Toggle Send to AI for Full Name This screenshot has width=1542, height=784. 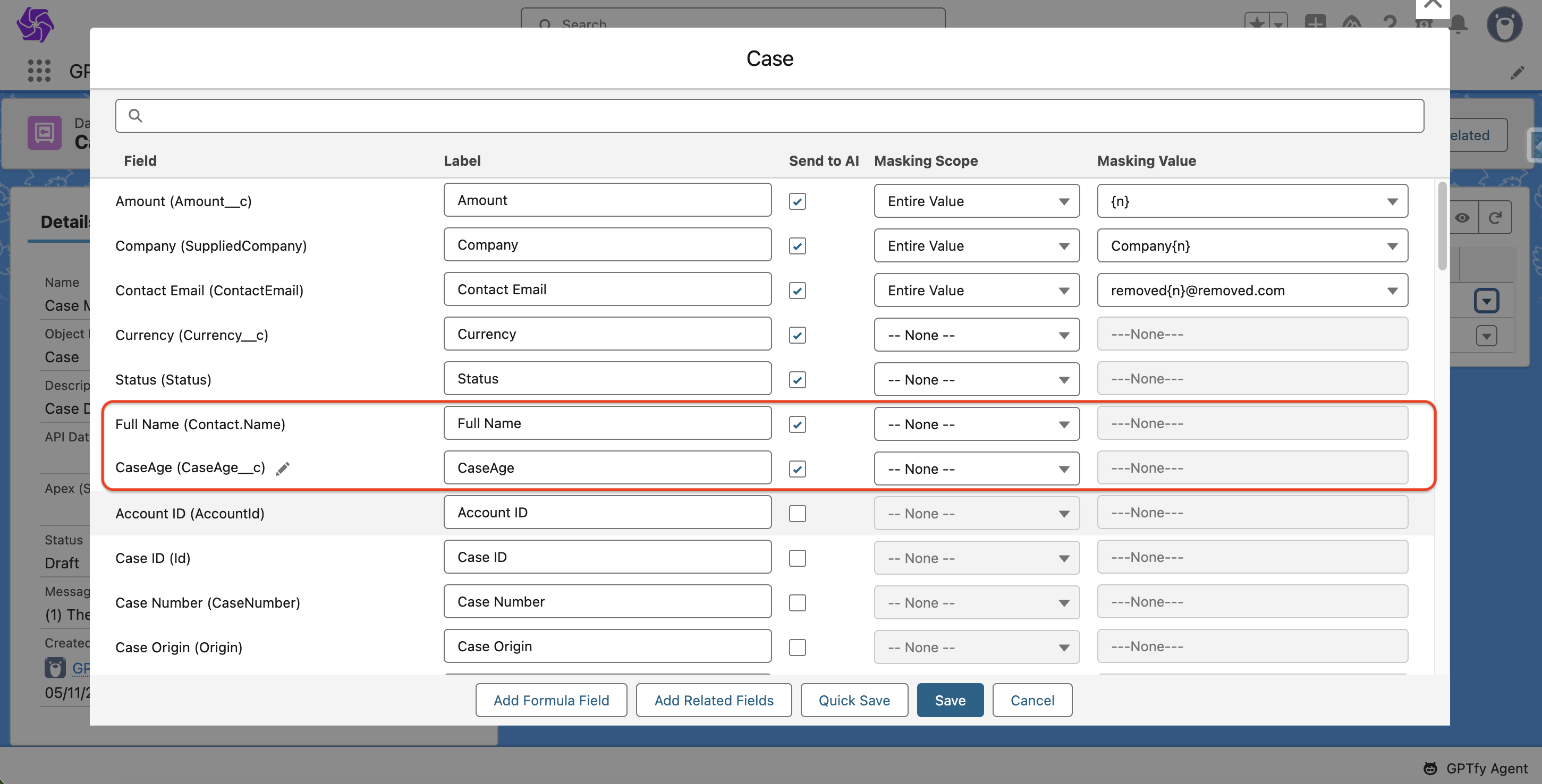coord(797,424)
